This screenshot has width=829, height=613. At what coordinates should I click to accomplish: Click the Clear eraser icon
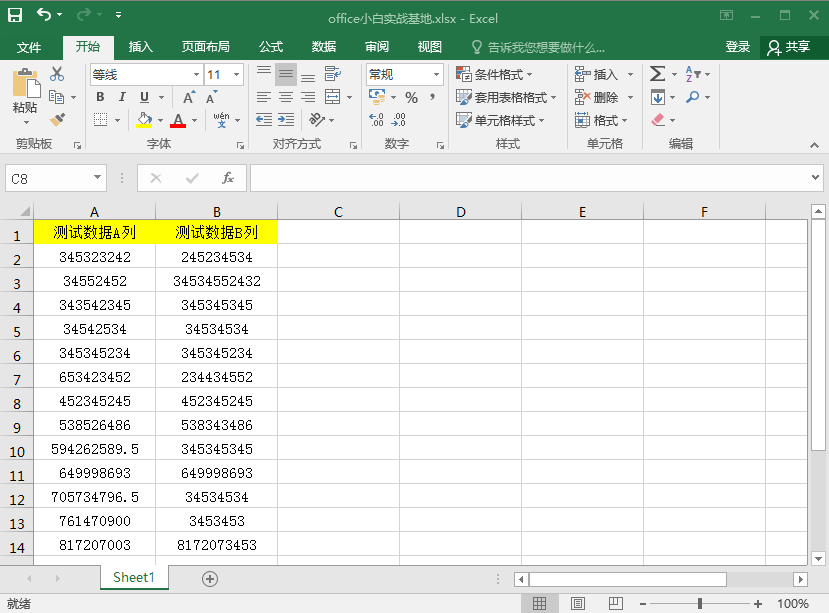[658, 120]
